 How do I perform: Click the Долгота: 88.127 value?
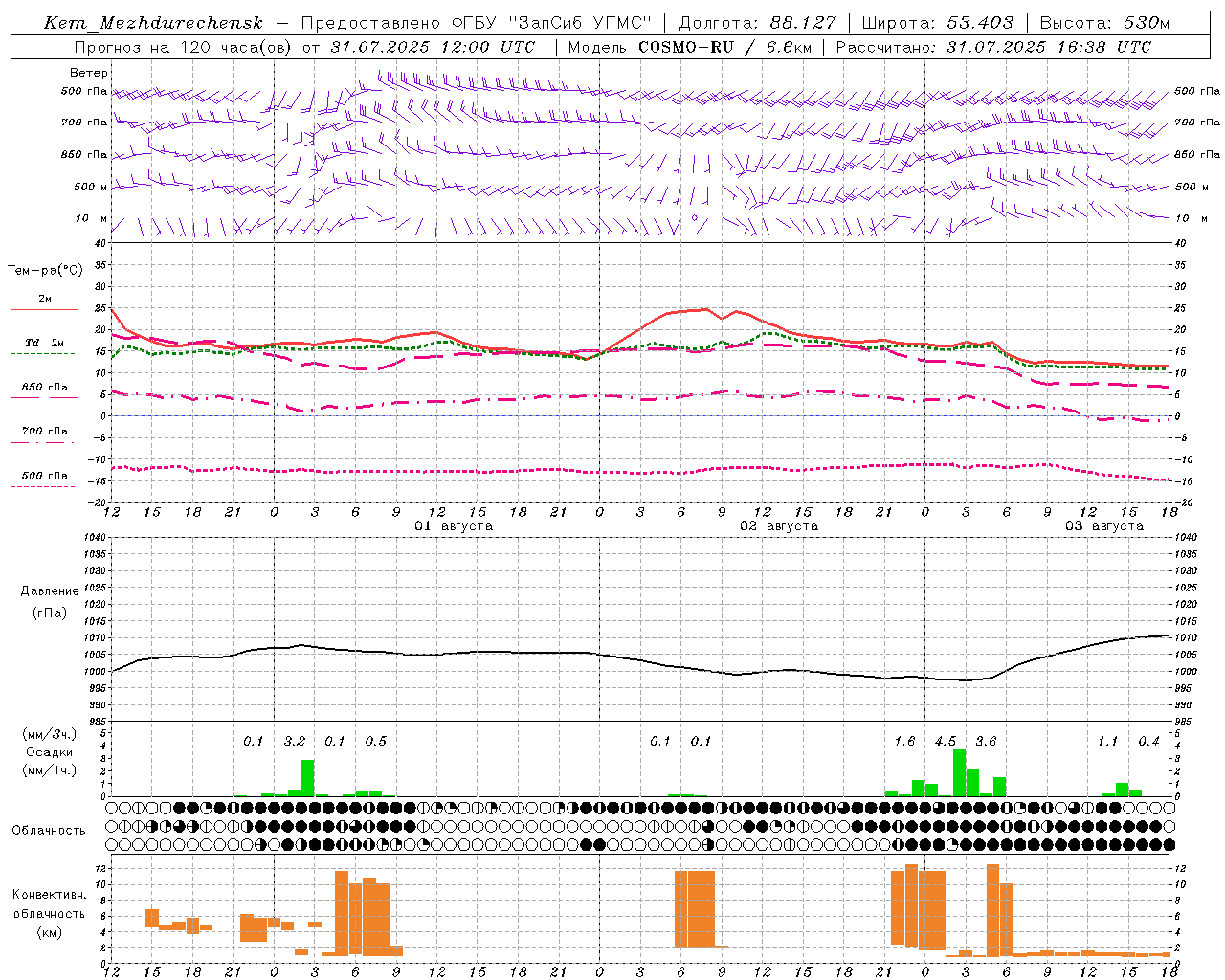(757, 23)
